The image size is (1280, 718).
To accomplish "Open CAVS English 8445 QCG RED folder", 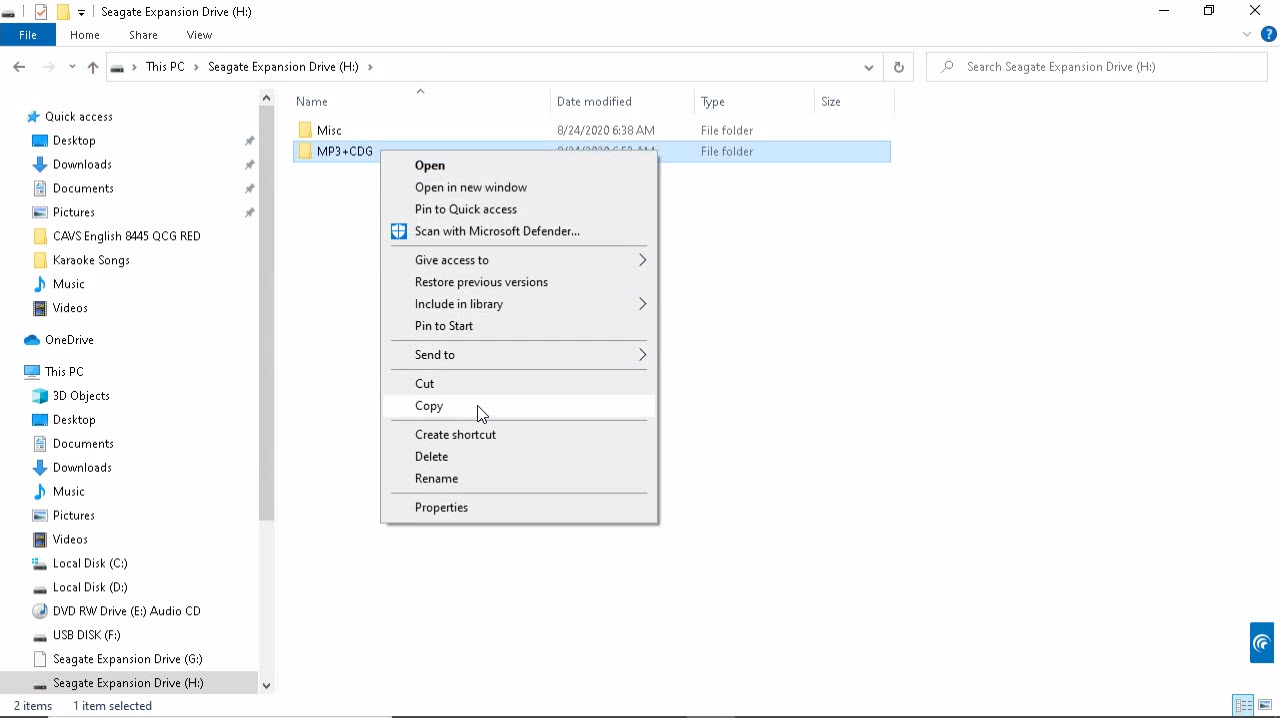I will (126, 237).
